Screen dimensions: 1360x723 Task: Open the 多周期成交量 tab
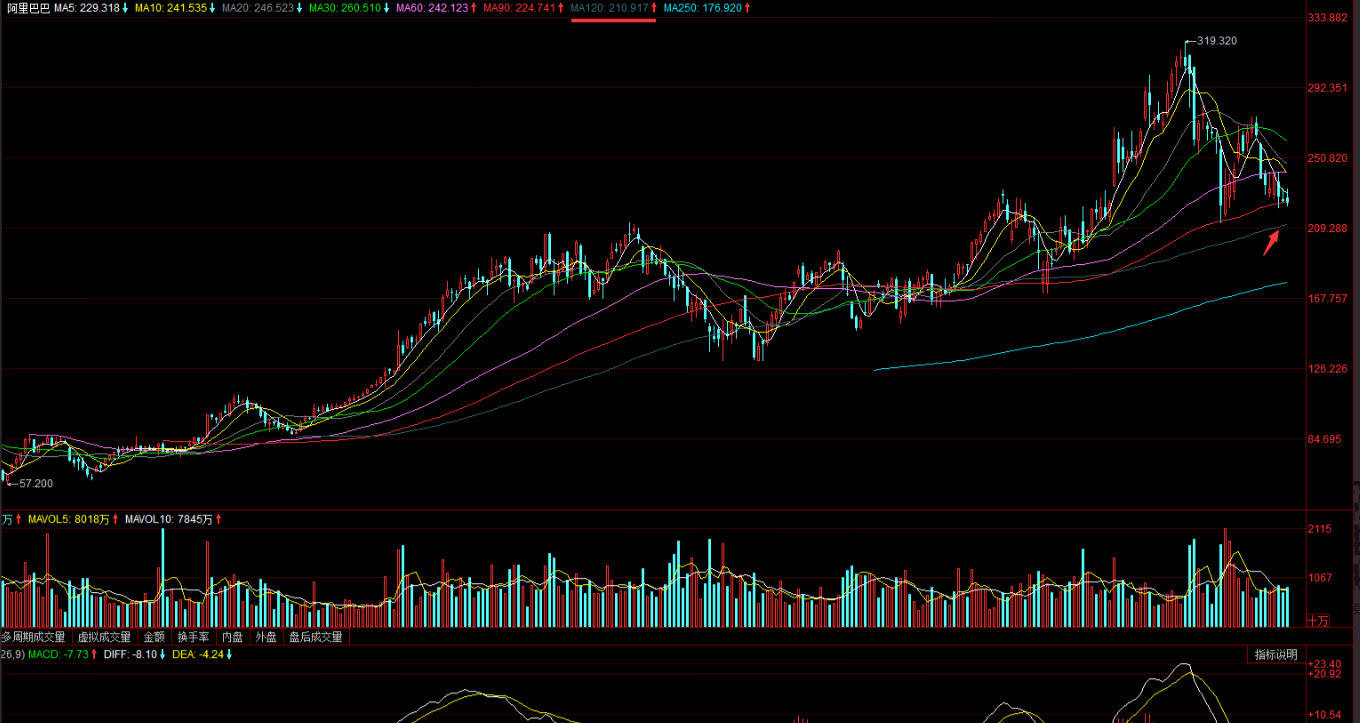click(x=34, y=637)
